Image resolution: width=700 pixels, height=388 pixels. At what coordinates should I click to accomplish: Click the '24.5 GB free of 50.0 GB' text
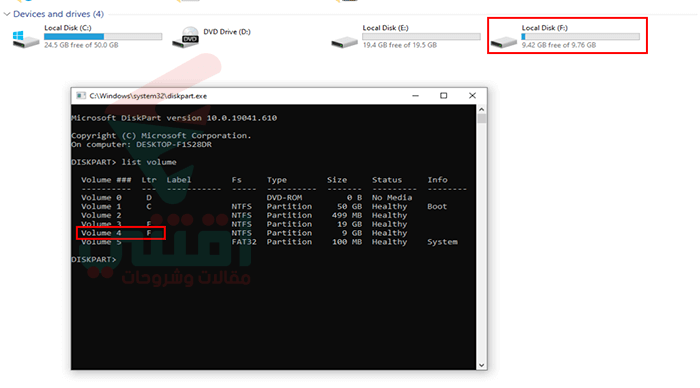[81, 45]
